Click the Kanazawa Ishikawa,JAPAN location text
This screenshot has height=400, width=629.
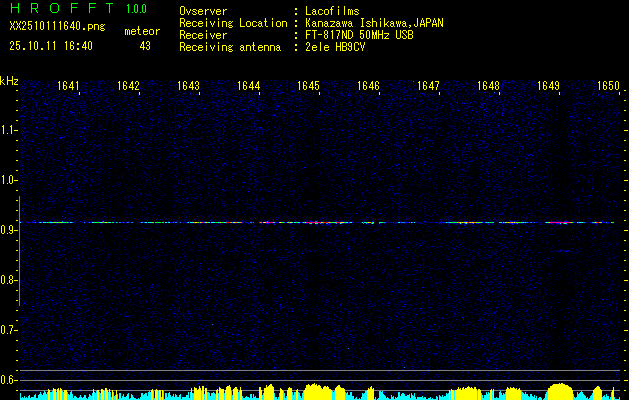(x=375, y=23)
